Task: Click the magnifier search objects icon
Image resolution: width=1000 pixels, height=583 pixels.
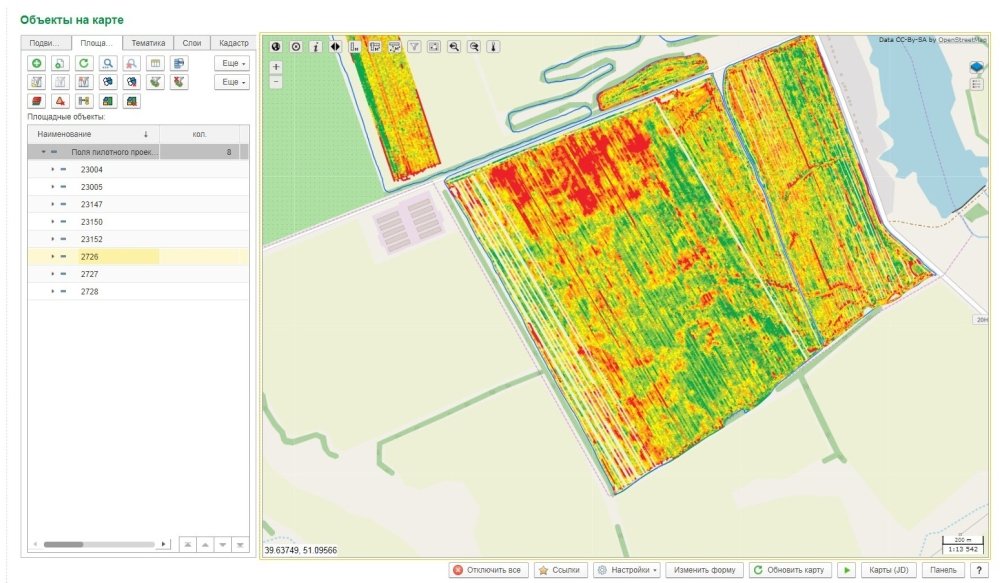Action: (108, 63)
